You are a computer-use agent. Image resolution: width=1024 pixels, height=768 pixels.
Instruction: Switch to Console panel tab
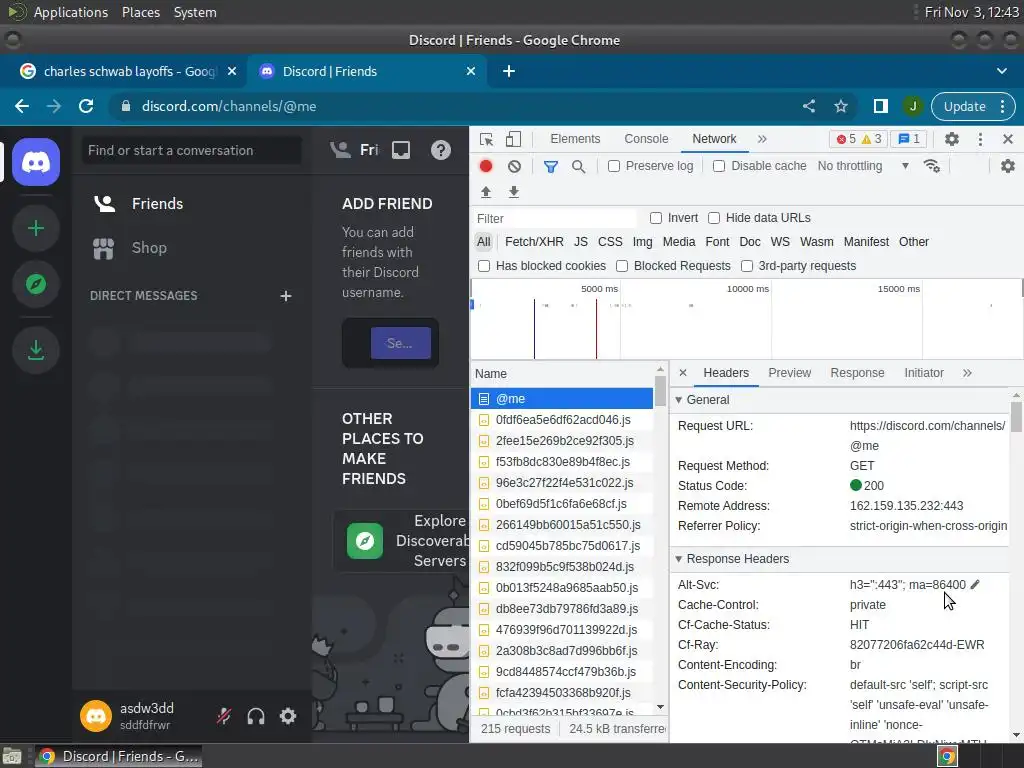pyautogui.click(x=646, y=138)
